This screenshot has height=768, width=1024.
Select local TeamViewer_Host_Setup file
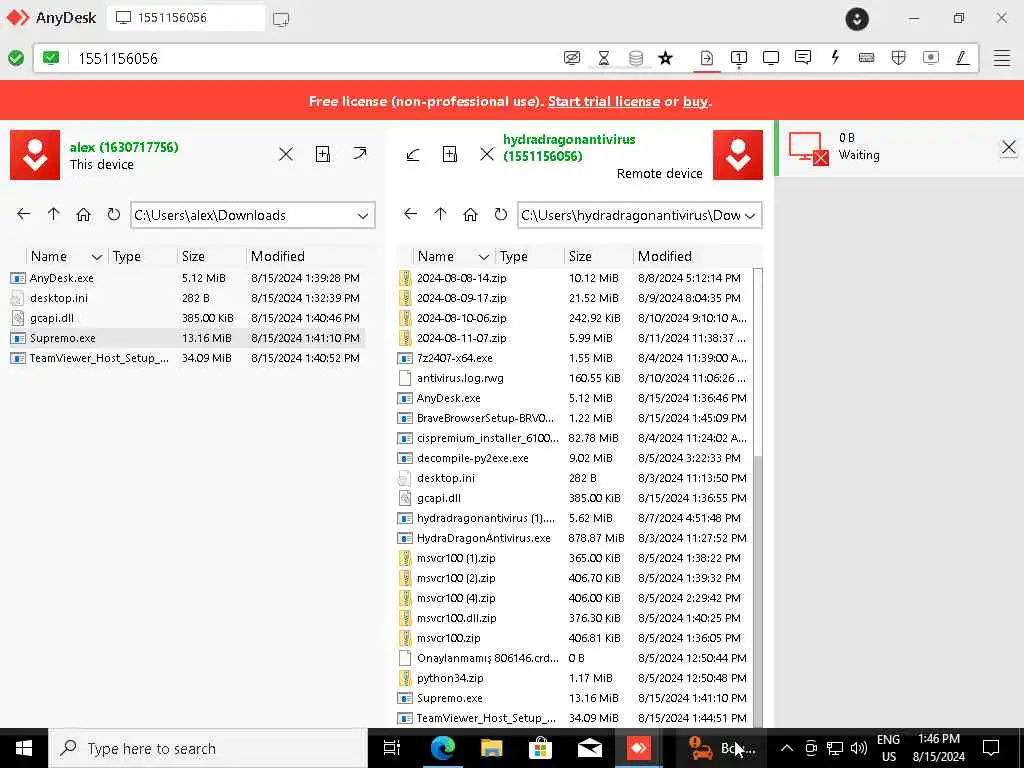click(187, 358)
